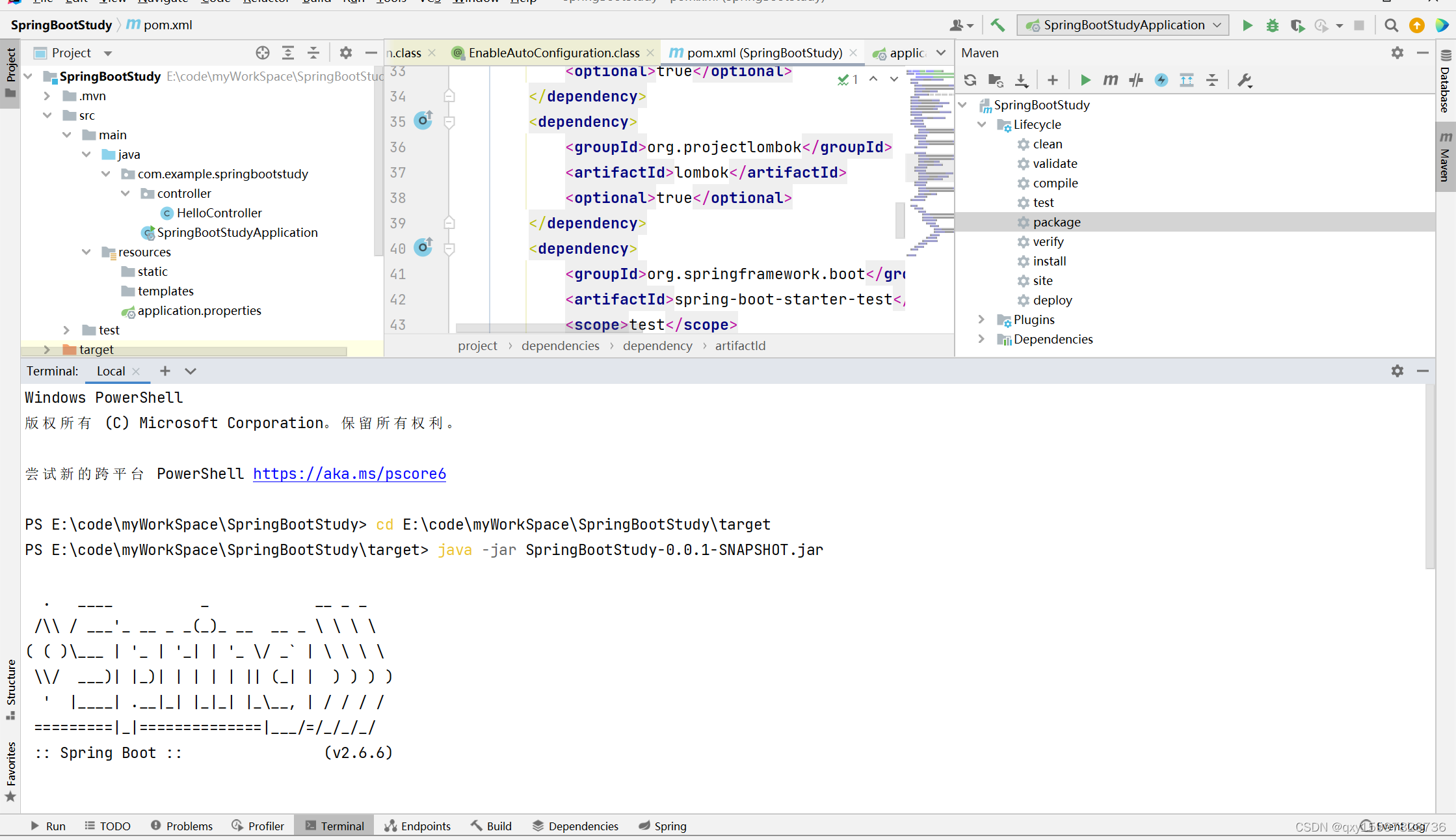Download sources and documentation icon
The width and height of the screenshot is (1456, 840).
[1022, 80]
